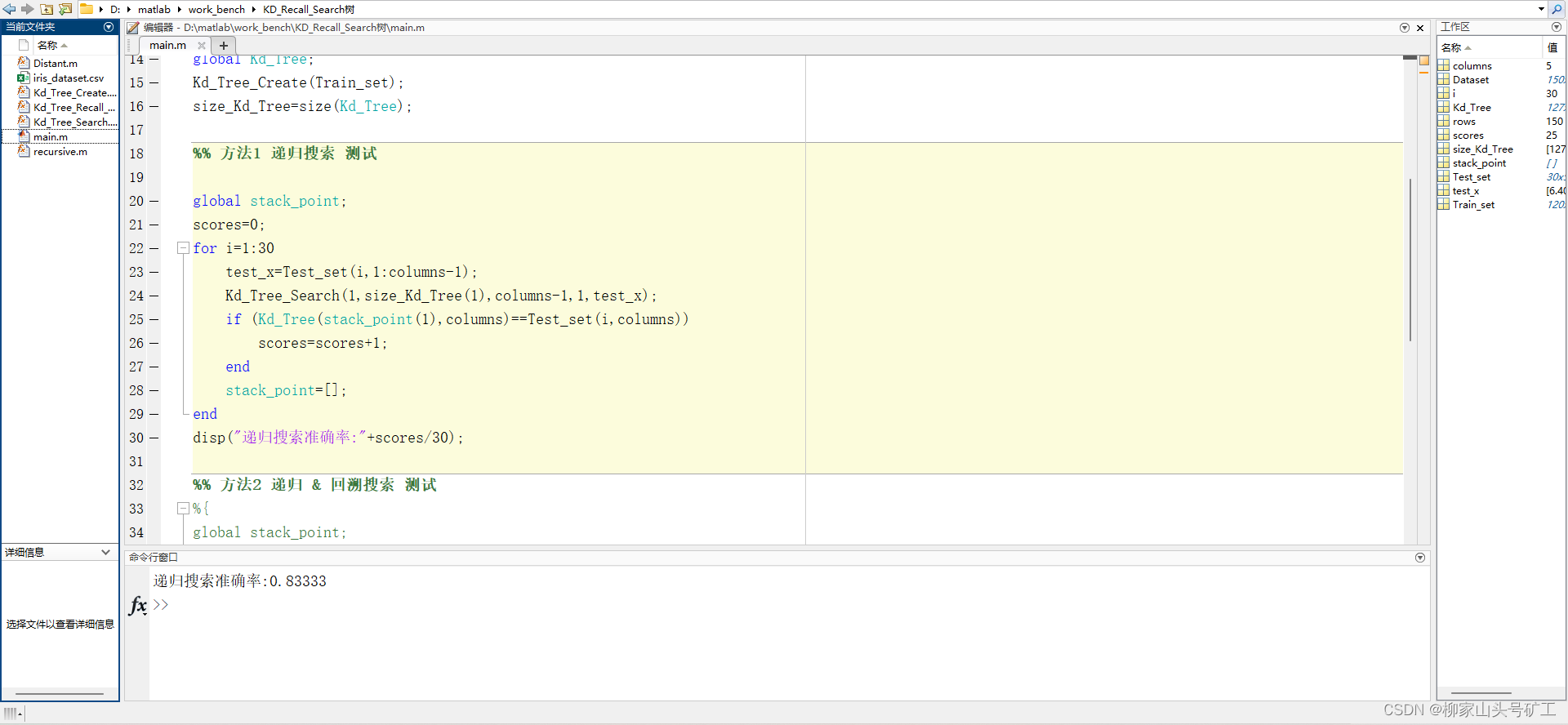Click the file type column icon header
Screen dimensions: 1568x725
(x=24, y=45)
